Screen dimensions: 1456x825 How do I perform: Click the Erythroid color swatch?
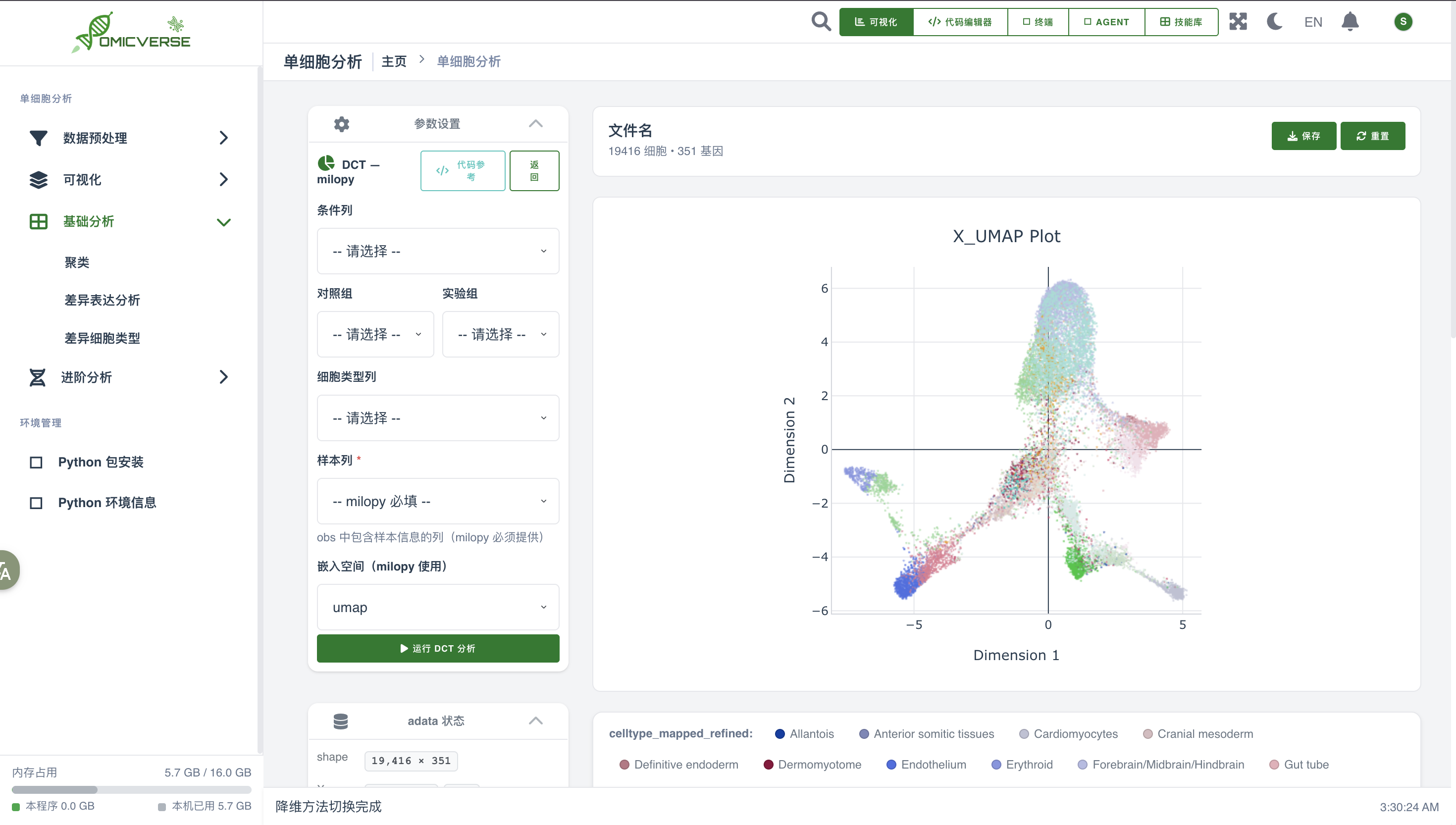coord(996,765)
